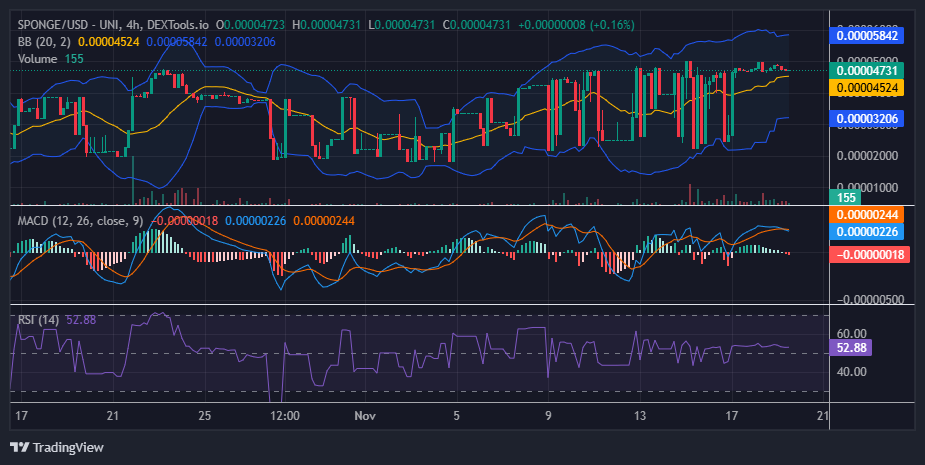Click the TradingView logo
This screenshot has height=465, width=925.
coord(57,447)
